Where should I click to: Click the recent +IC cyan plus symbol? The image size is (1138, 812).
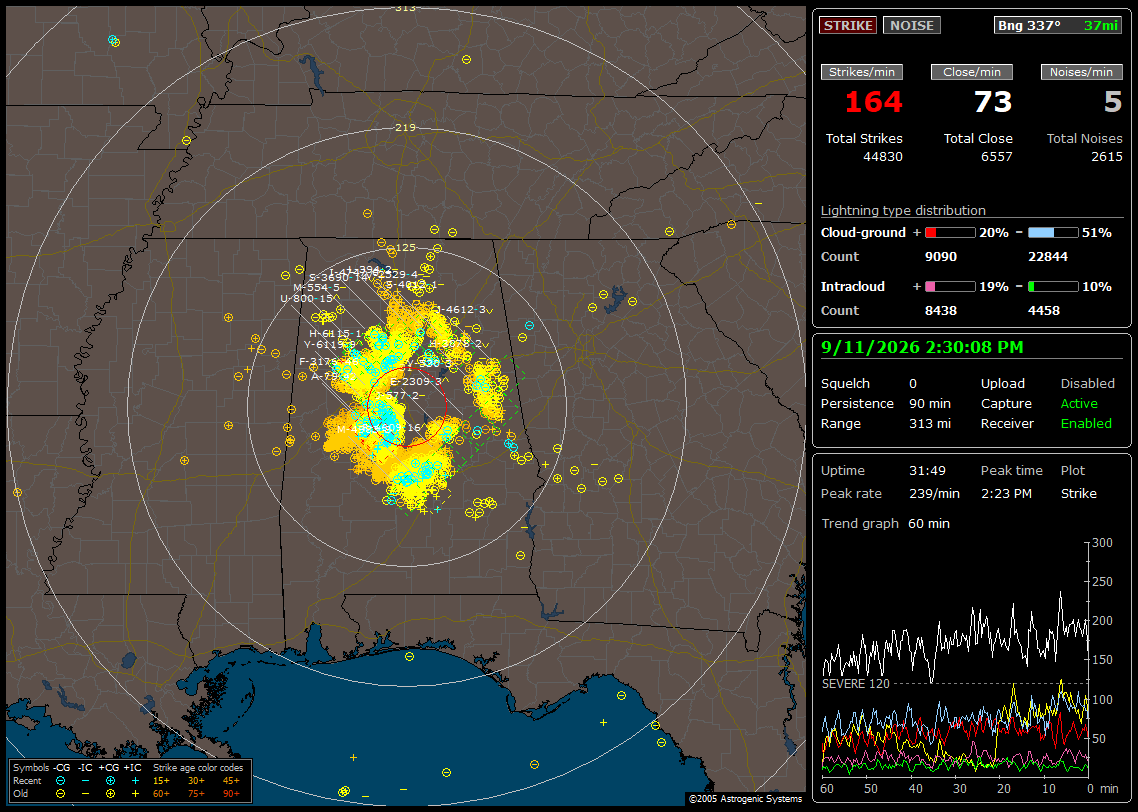pyautogui.click(x=135, y=781)
